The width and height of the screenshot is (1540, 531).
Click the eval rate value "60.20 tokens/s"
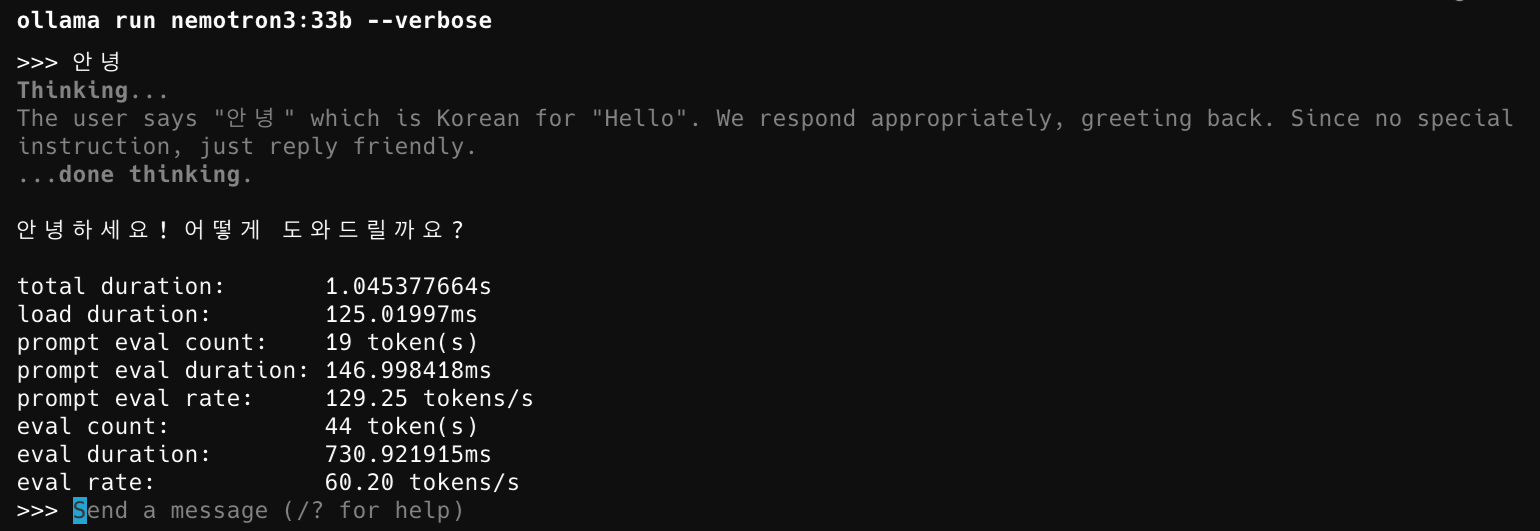pos(422,482)
